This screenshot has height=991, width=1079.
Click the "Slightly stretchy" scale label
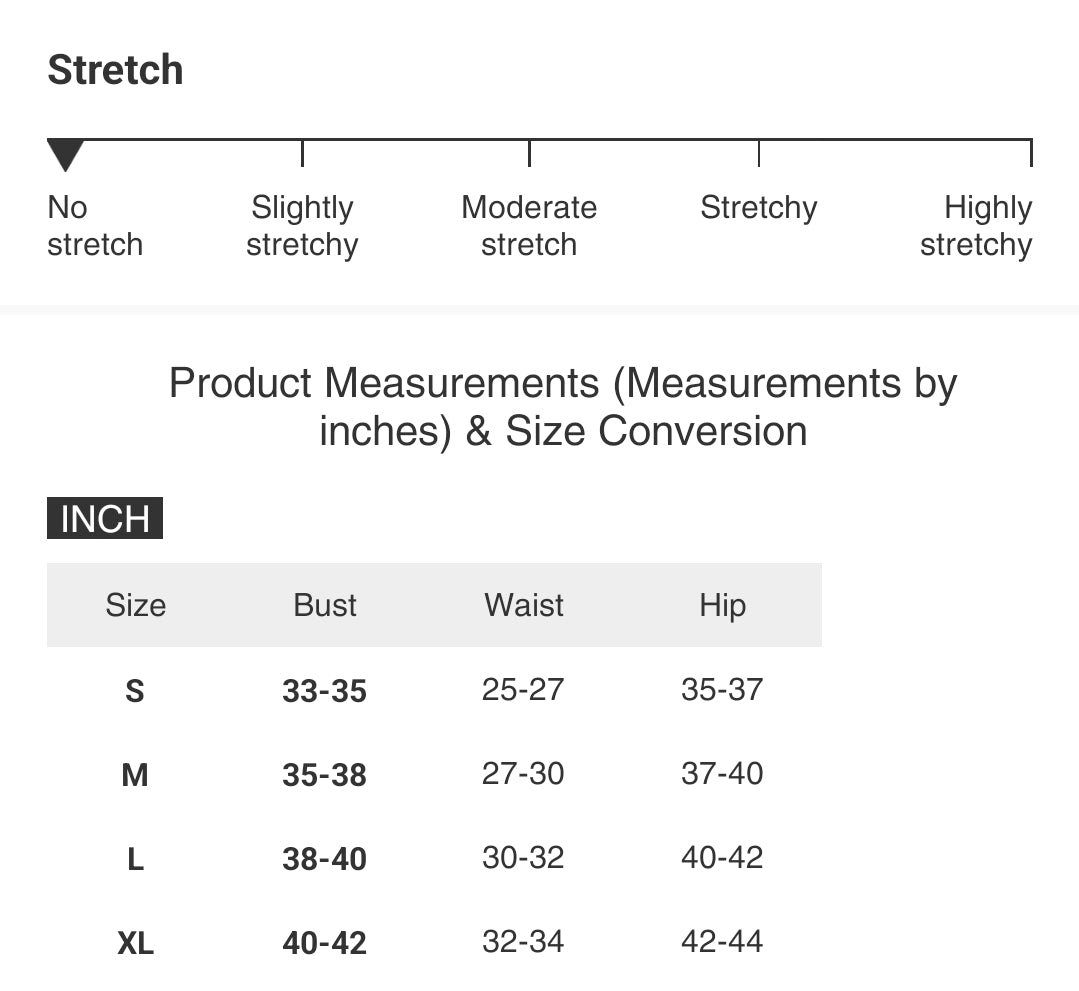[x=302, y=226]
